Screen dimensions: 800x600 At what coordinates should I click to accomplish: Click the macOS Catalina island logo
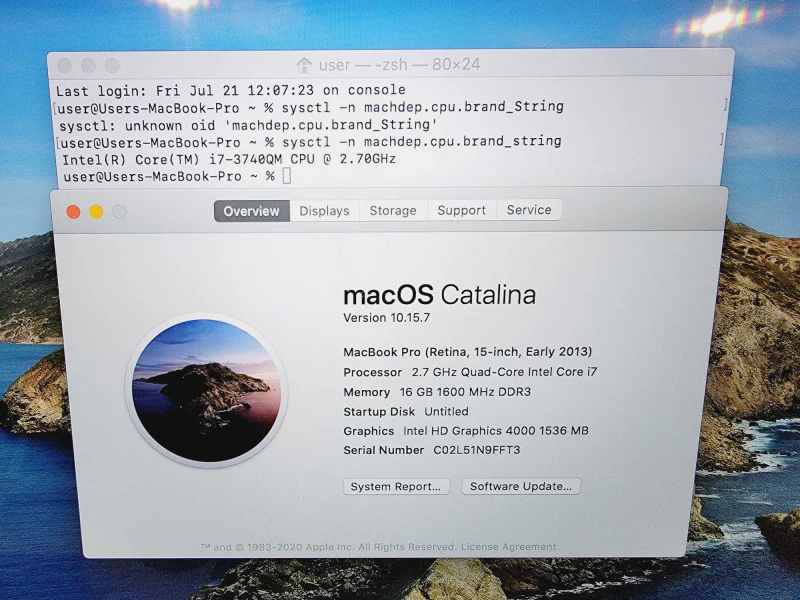(206, 390)
